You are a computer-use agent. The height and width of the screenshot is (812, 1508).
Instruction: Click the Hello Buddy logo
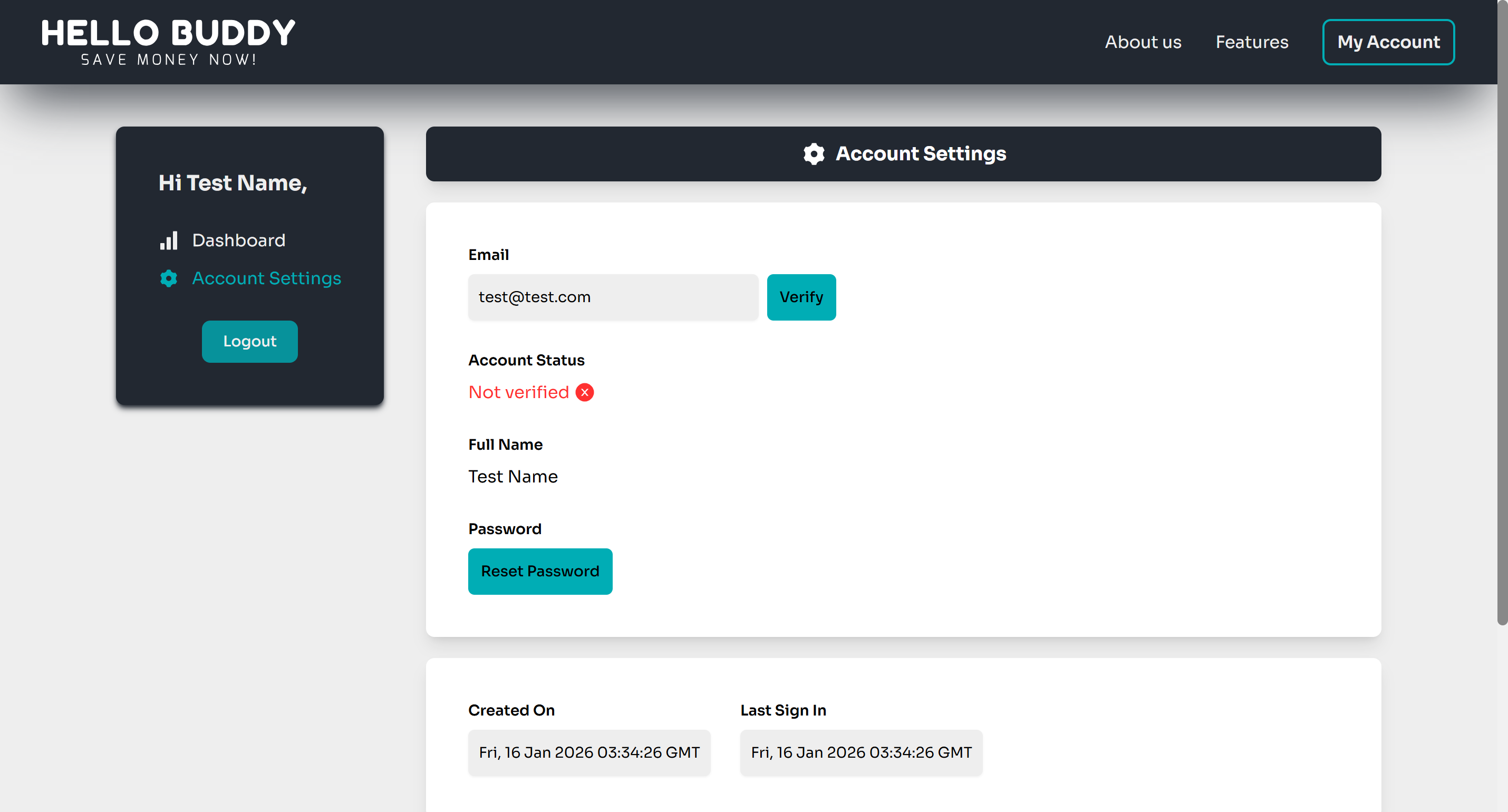[x=169, y=42]
